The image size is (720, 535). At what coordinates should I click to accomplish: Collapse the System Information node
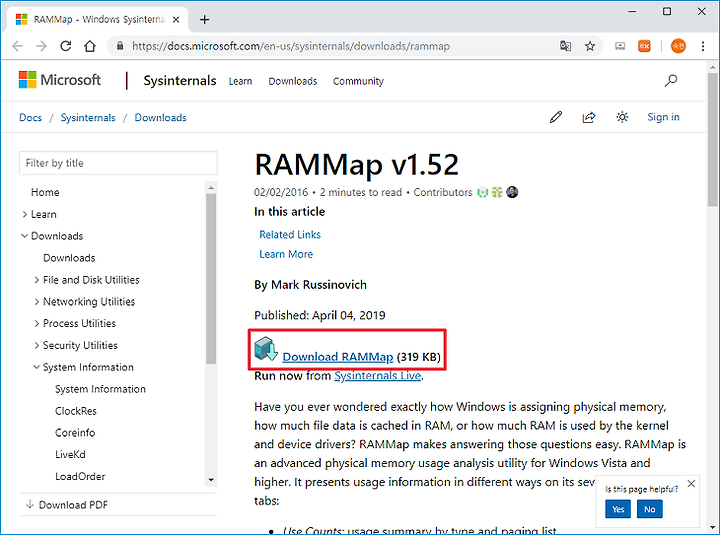[37, 367]
